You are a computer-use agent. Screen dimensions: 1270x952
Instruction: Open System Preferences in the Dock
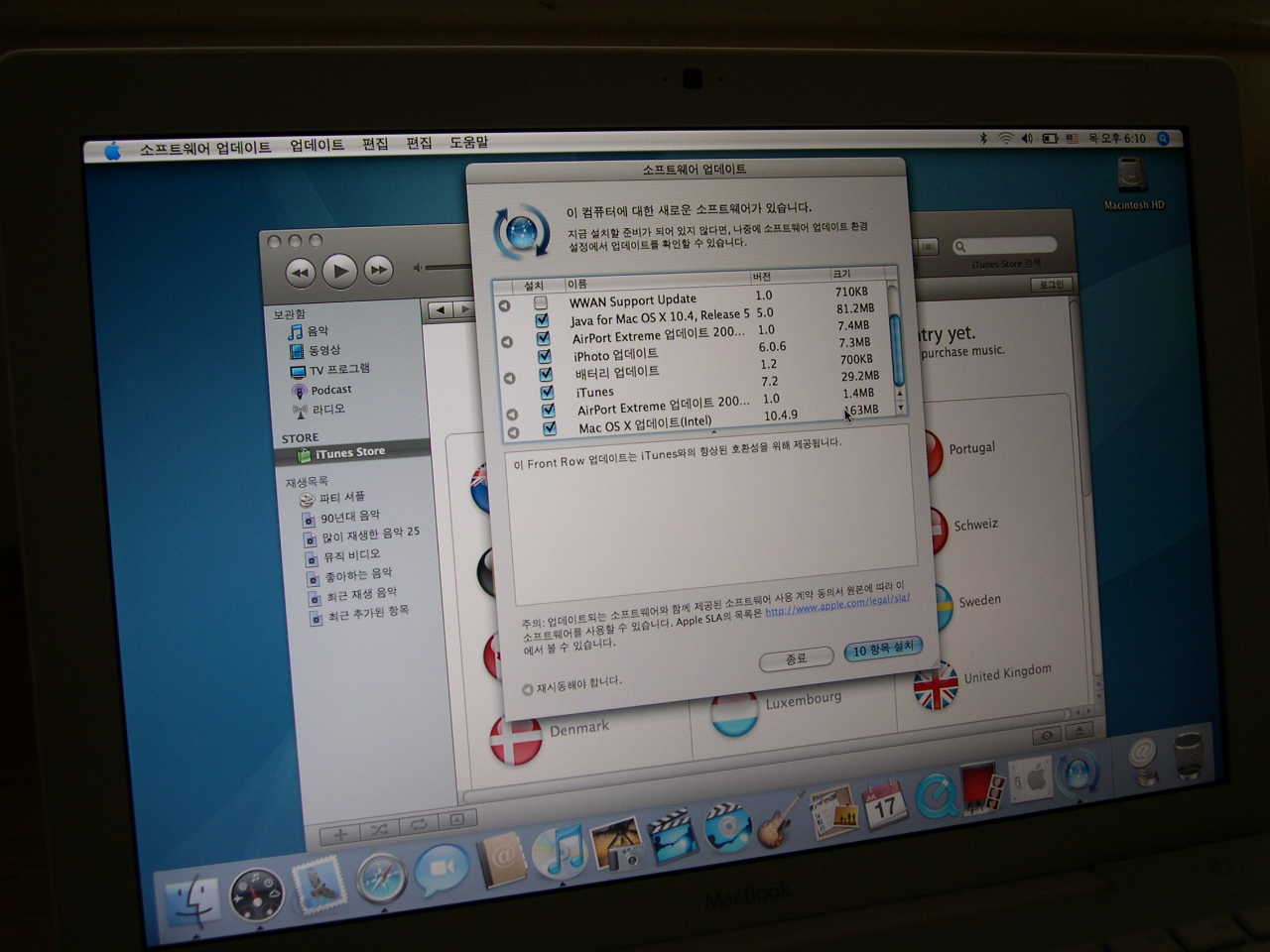(x=1031, y=779)
